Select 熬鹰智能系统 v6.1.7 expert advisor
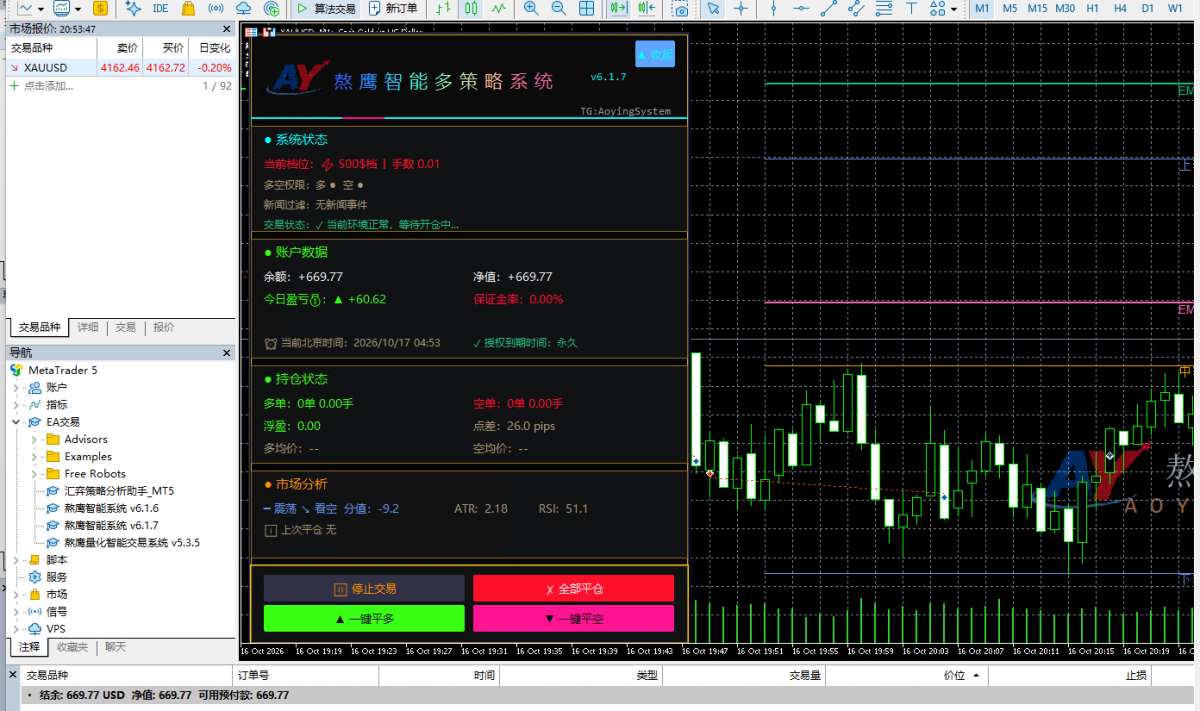Image resolution: width=1200 pixels, height=711 pixels. (111, 525)
